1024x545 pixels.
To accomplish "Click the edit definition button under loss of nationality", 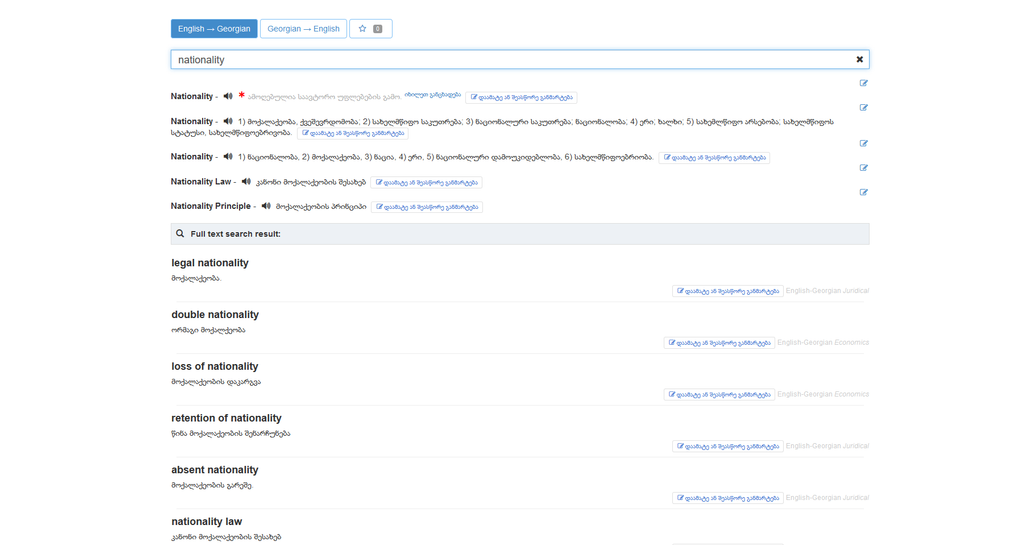I will [x=718, y=395].
